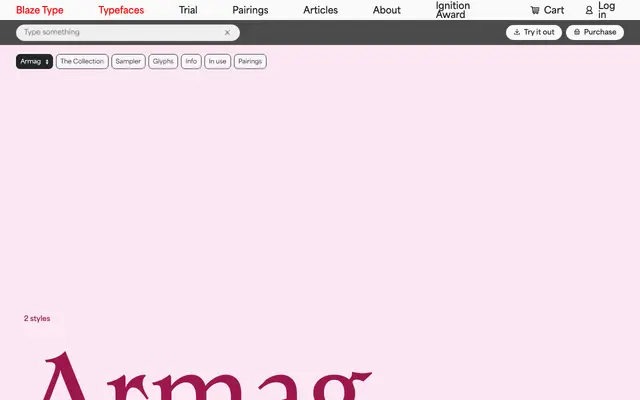Open the Blaze Type home link
This screenshot has width=640, height=400.
(x=40, y=10)
